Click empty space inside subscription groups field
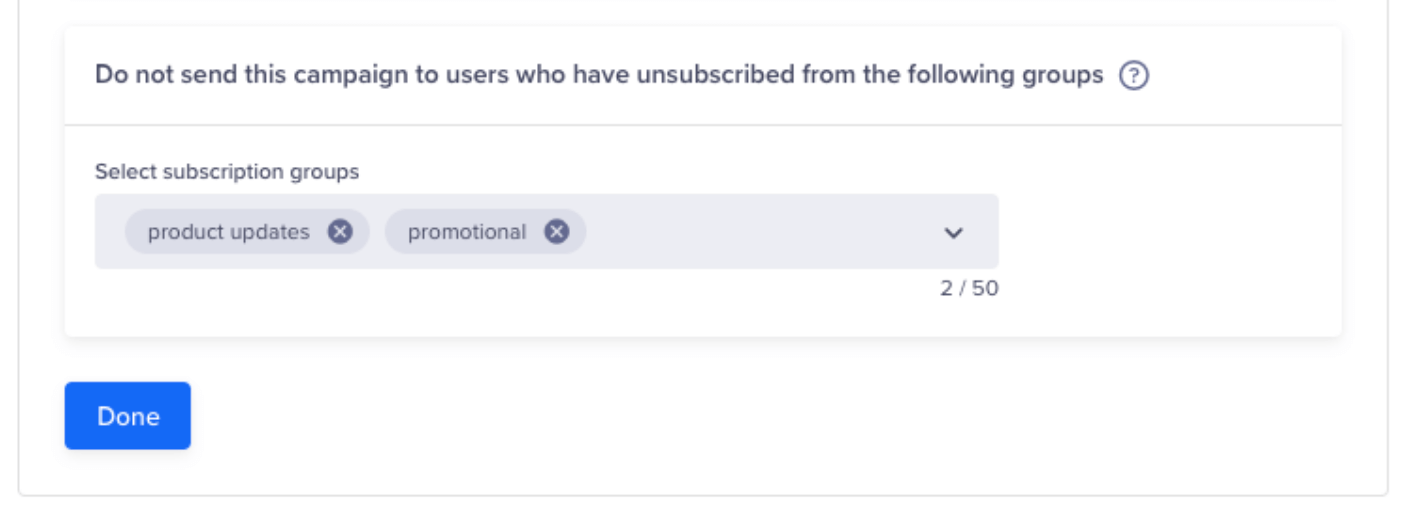 760,232
